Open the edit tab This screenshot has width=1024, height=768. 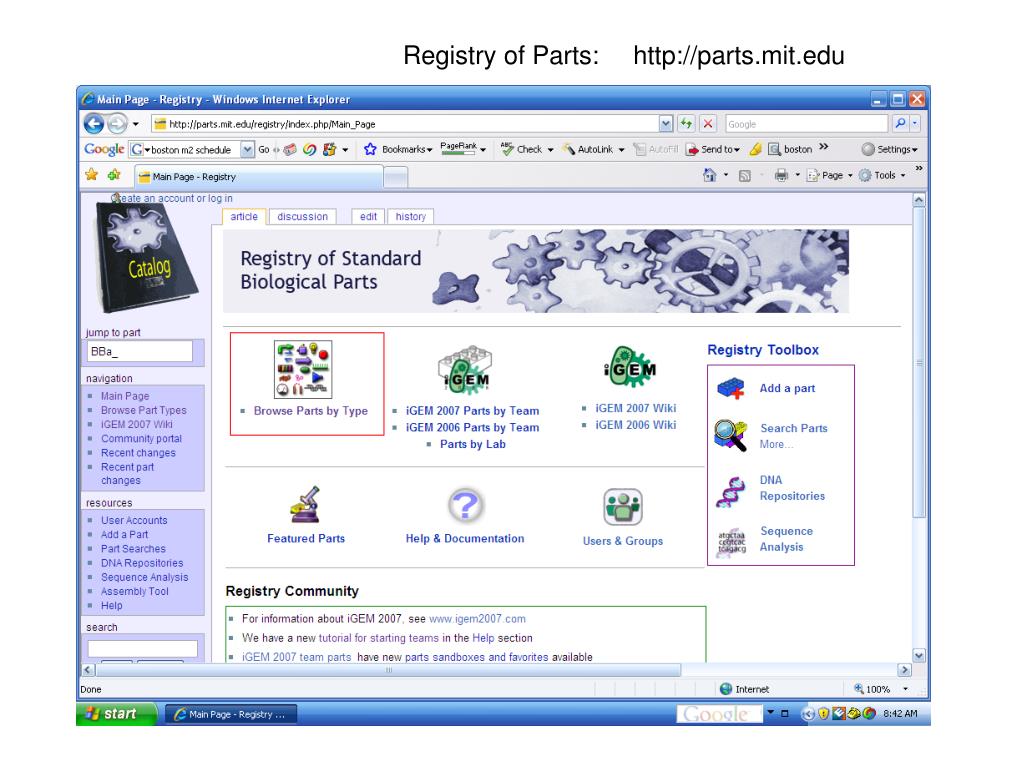tap(368, 217)
